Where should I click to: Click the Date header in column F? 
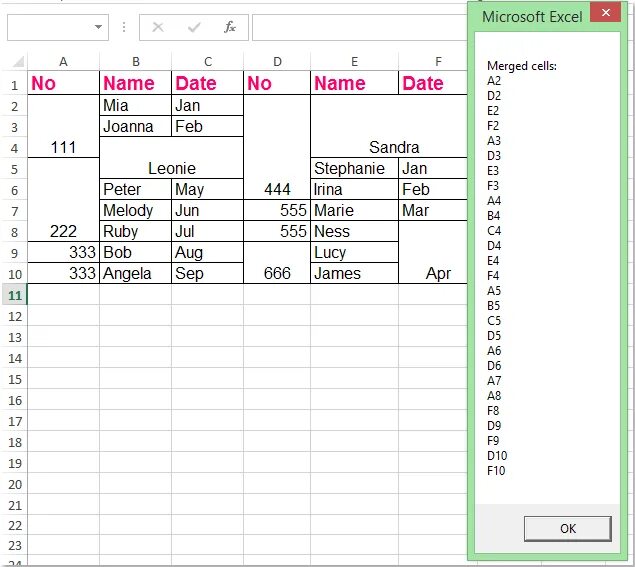point(433,83)
